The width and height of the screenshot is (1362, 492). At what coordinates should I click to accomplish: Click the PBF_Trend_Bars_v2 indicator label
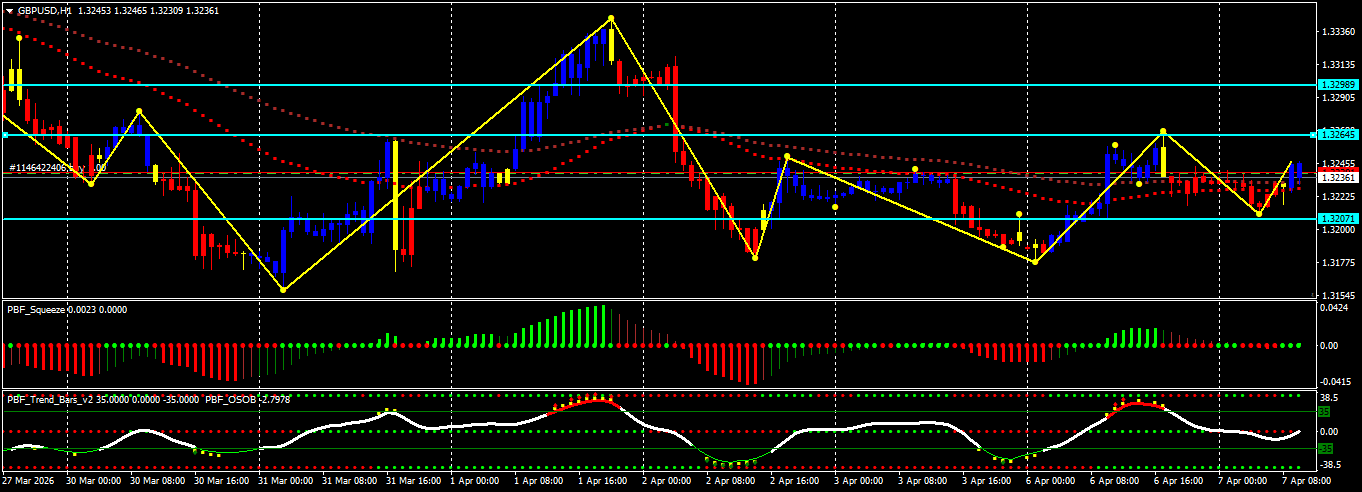50,400
